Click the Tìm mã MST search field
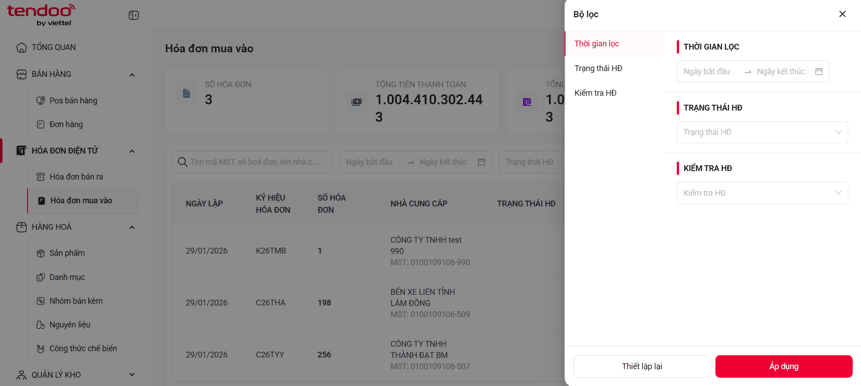The width and height of the screenshot is (861, 386). (253, 163)
